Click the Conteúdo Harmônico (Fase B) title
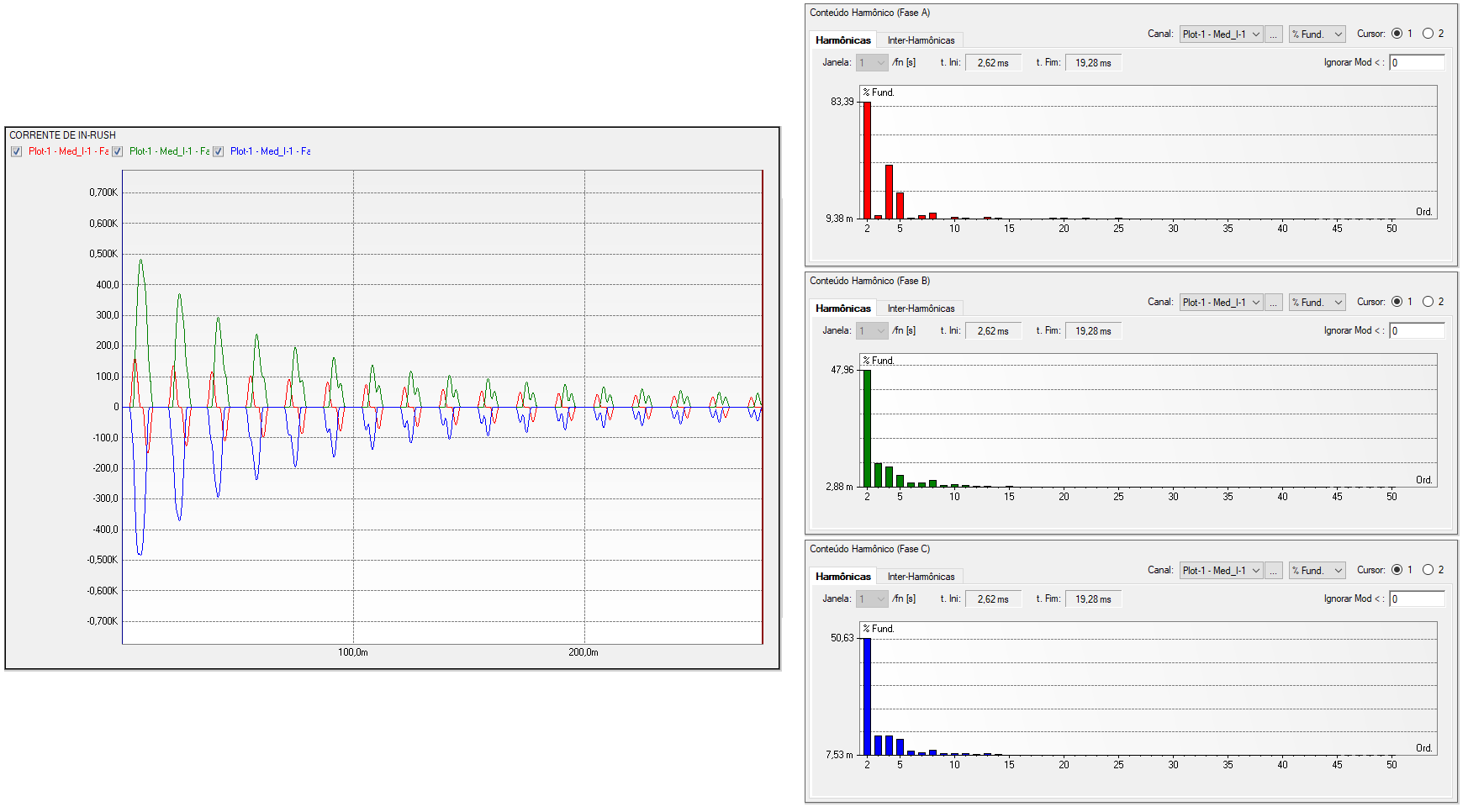The height and width of the screenshot is (812, 1468). pyautogui.click(x=869, y=281)
